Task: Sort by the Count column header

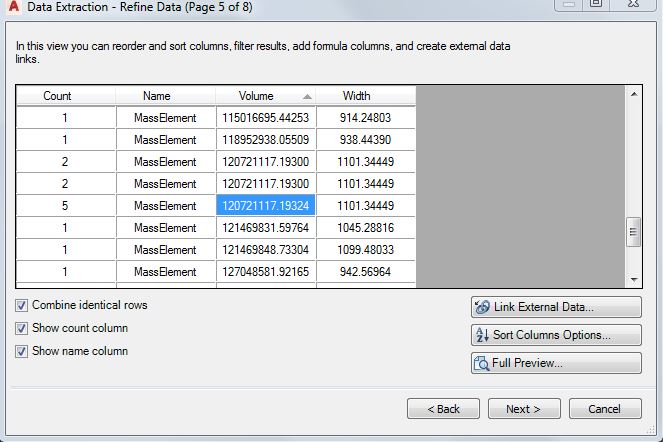Action: click(x=66, y=96)
